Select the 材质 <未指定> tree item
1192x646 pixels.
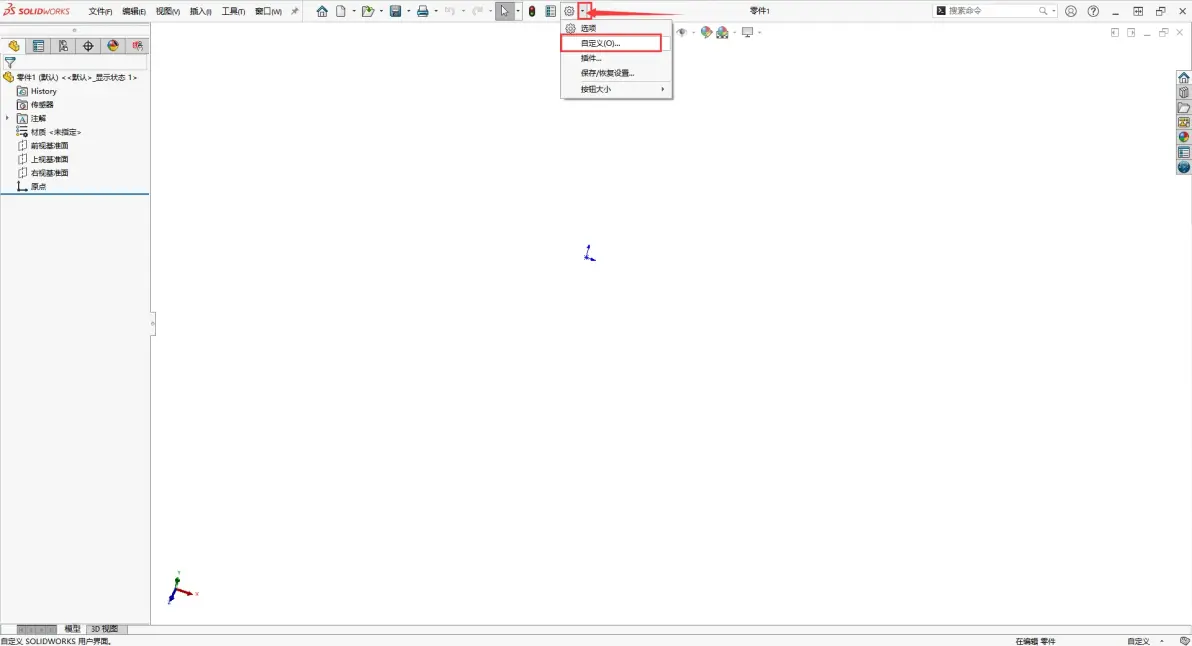[55, 132]
